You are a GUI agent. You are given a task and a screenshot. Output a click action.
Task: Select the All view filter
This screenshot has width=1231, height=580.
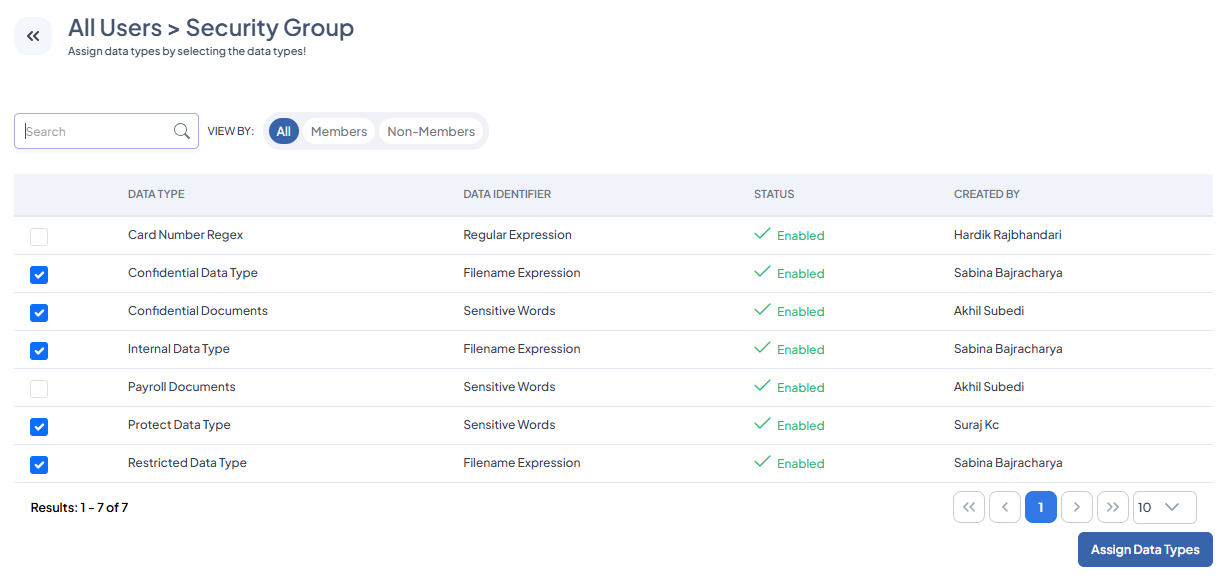pyautogui.click(x=284, y=131)
